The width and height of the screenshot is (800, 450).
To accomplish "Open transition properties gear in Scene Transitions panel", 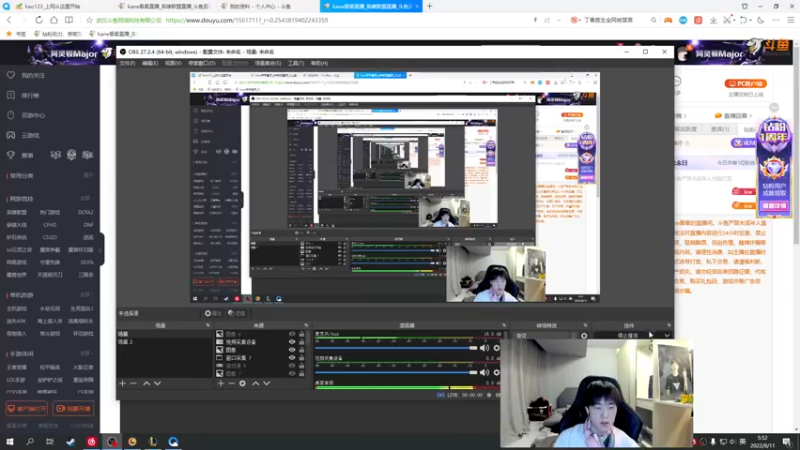I will [584, 336].
